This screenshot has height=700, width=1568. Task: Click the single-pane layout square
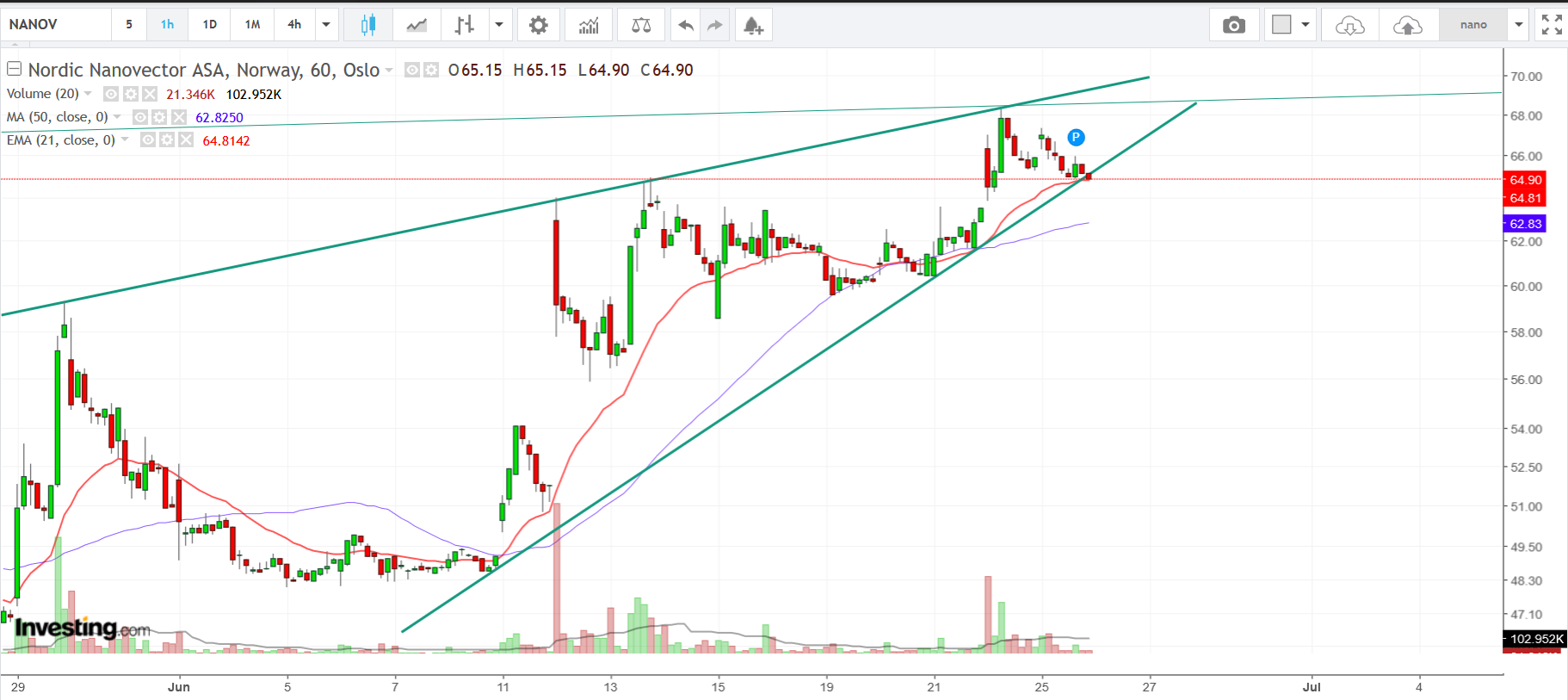(1281, 25)
